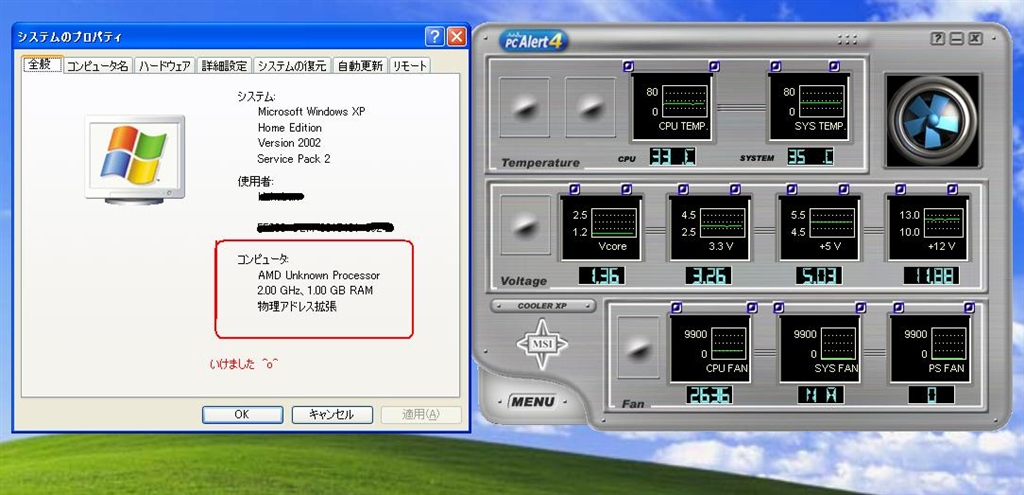The width and height of the screenshot is (1024, 495).
Task: Click right blue icon above Vcore gauge
Action: (626, 189)
